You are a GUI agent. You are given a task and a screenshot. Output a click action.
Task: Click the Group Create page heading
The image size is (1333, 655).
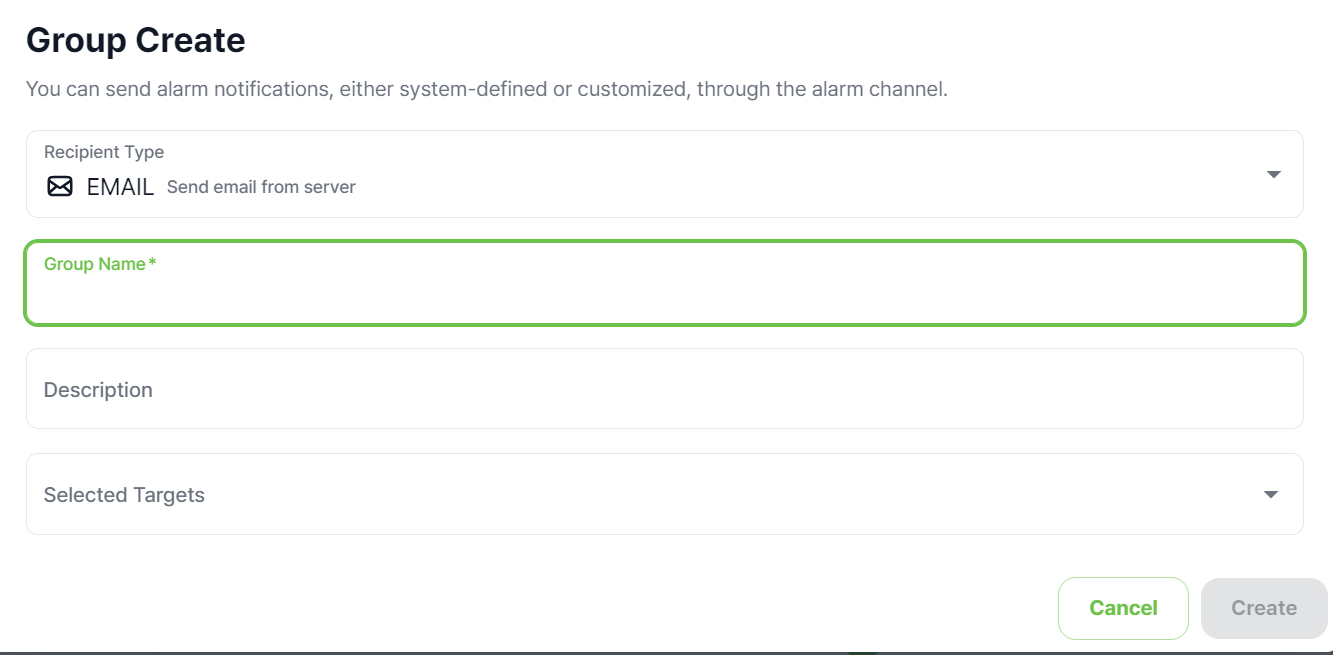135,40
